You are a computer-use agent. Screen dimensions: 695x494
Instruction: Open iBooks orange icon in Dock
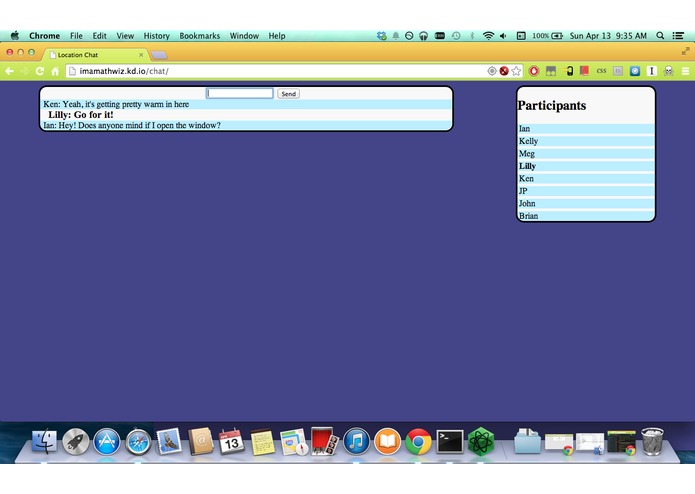pos(387,441)
